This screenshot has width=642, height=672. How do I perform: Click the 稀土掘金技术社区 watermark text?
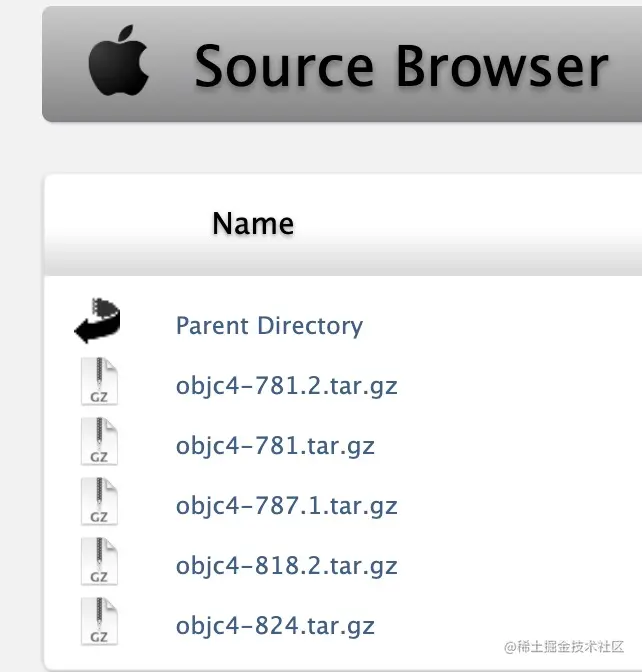point(572,648)
